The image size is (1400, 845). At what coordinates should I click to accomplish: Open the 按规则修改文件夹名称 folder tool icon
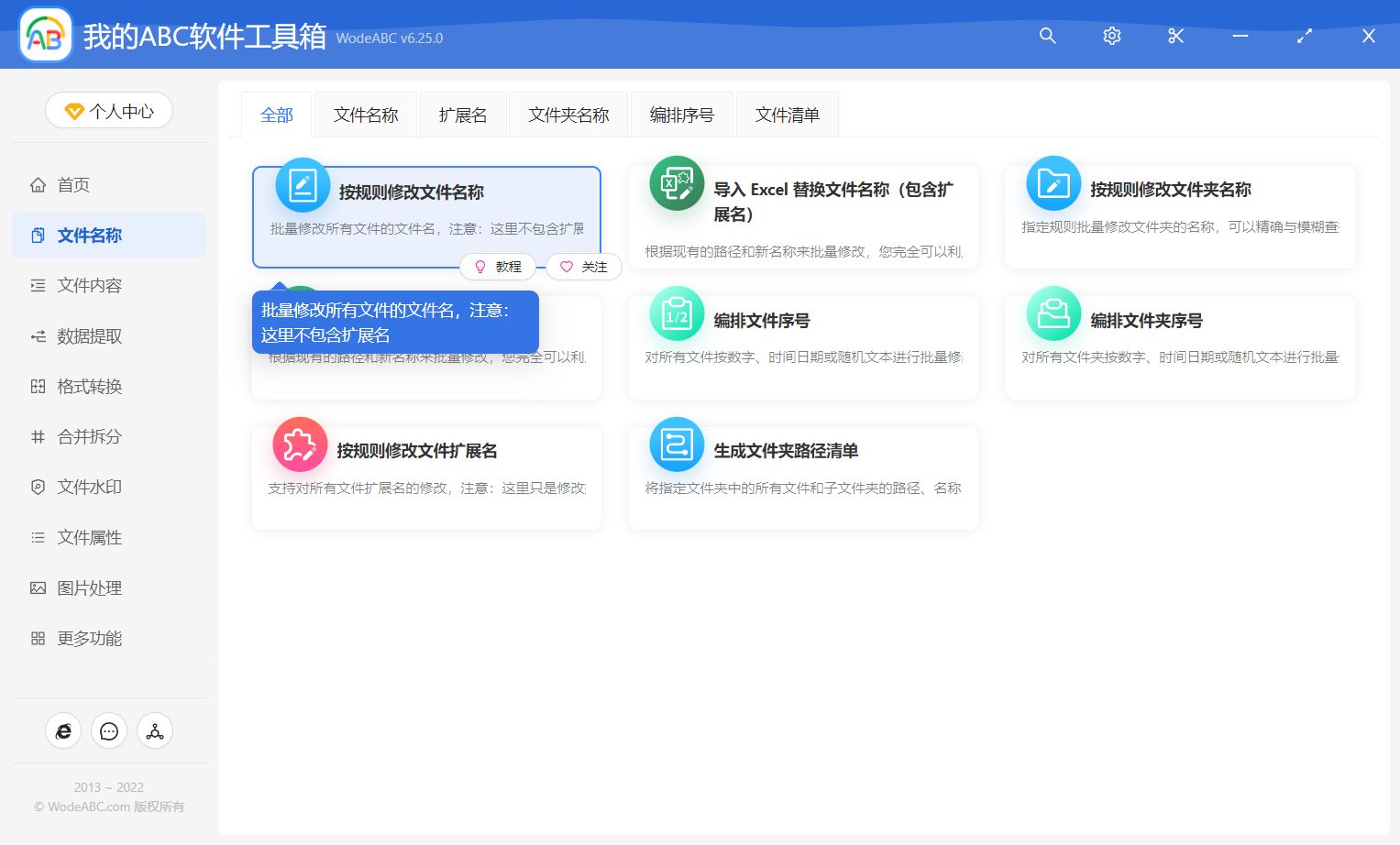pyautogui.click(x=1053, y=183)
